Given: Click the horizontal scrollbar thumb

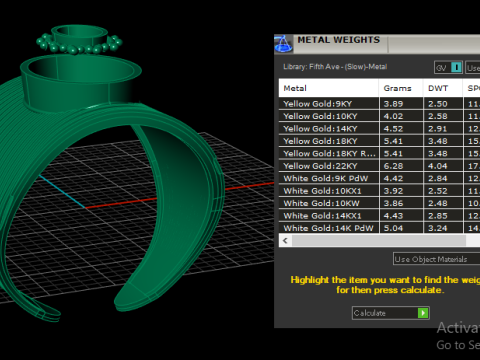Looking at the screenshot, I should [x=379, y=241].
